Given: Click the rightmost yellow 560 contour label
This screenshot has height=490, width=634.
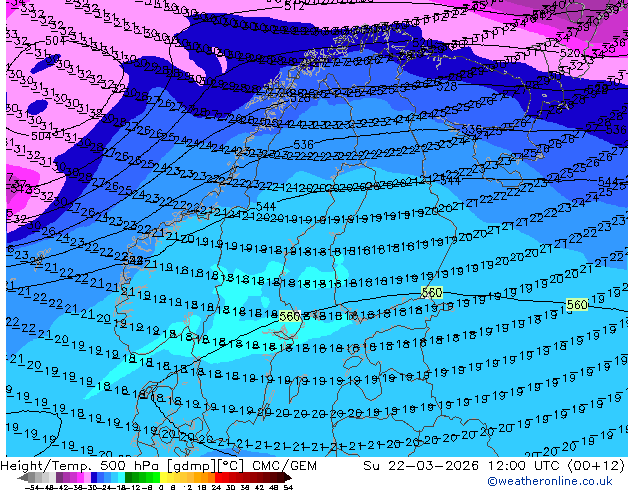Looking at the screenshot, I should (x=577, y=304).
